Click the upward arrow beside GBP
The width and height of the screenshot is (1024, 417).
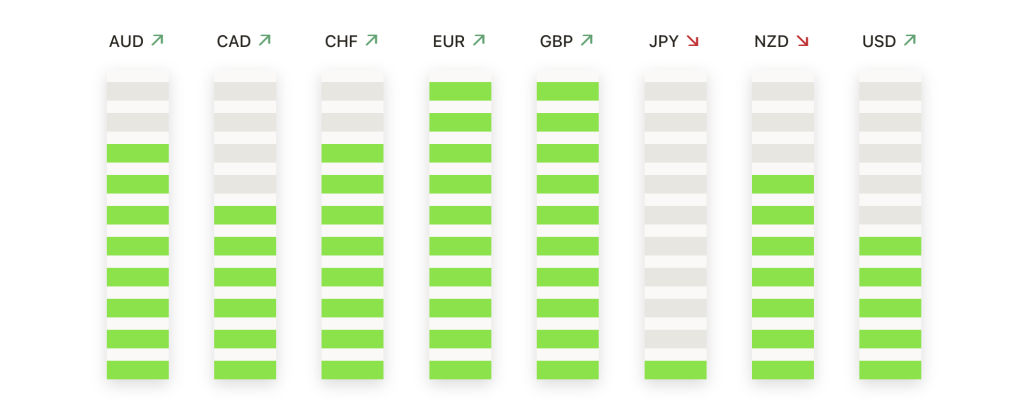[586, 40]
